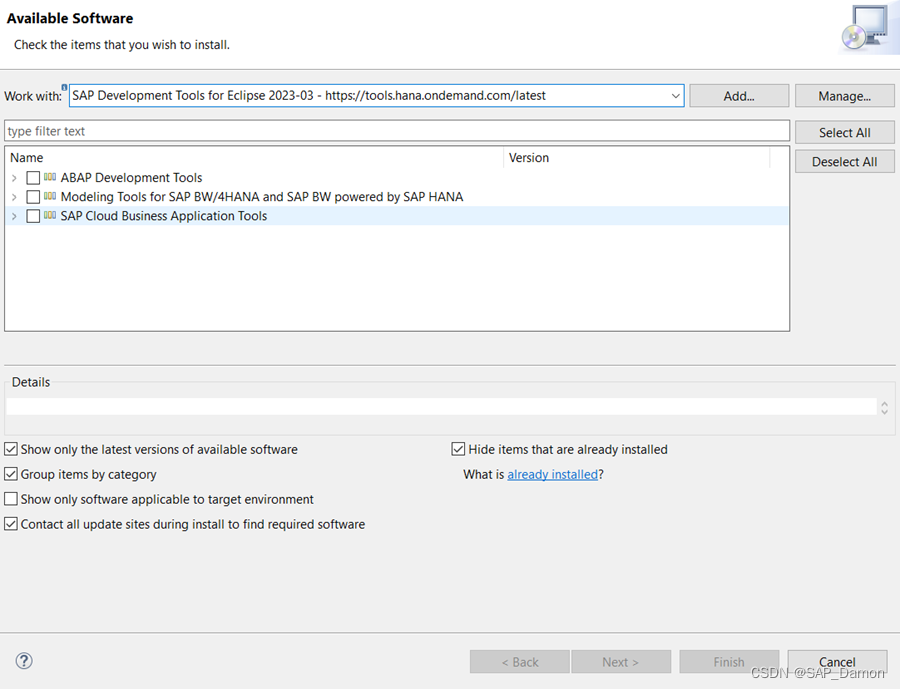Check the ABAP Development Tools checkbox

pyautogui.click(x=33, y=178)
